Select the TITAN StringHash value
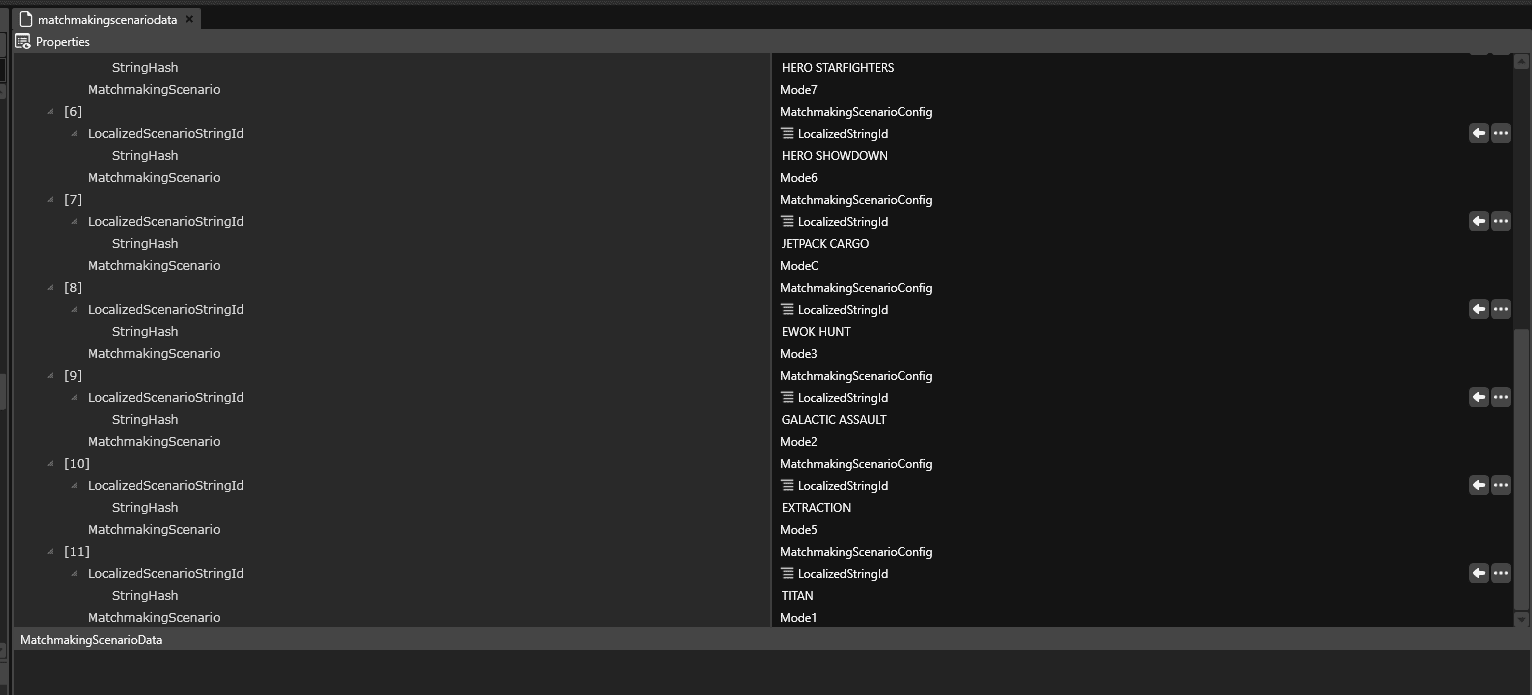 [798, 596]
